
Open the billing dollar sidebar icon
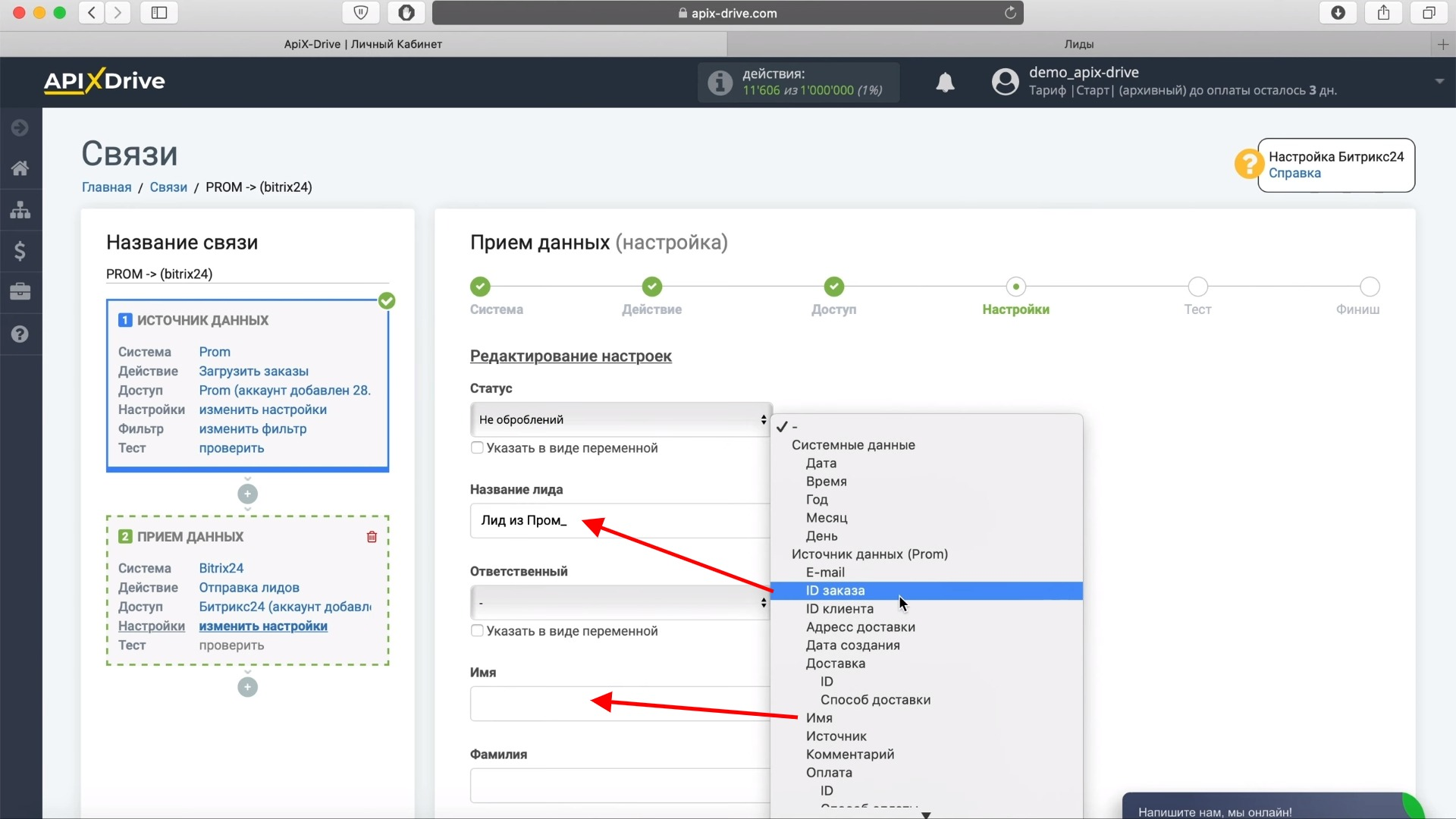point(20,251)
